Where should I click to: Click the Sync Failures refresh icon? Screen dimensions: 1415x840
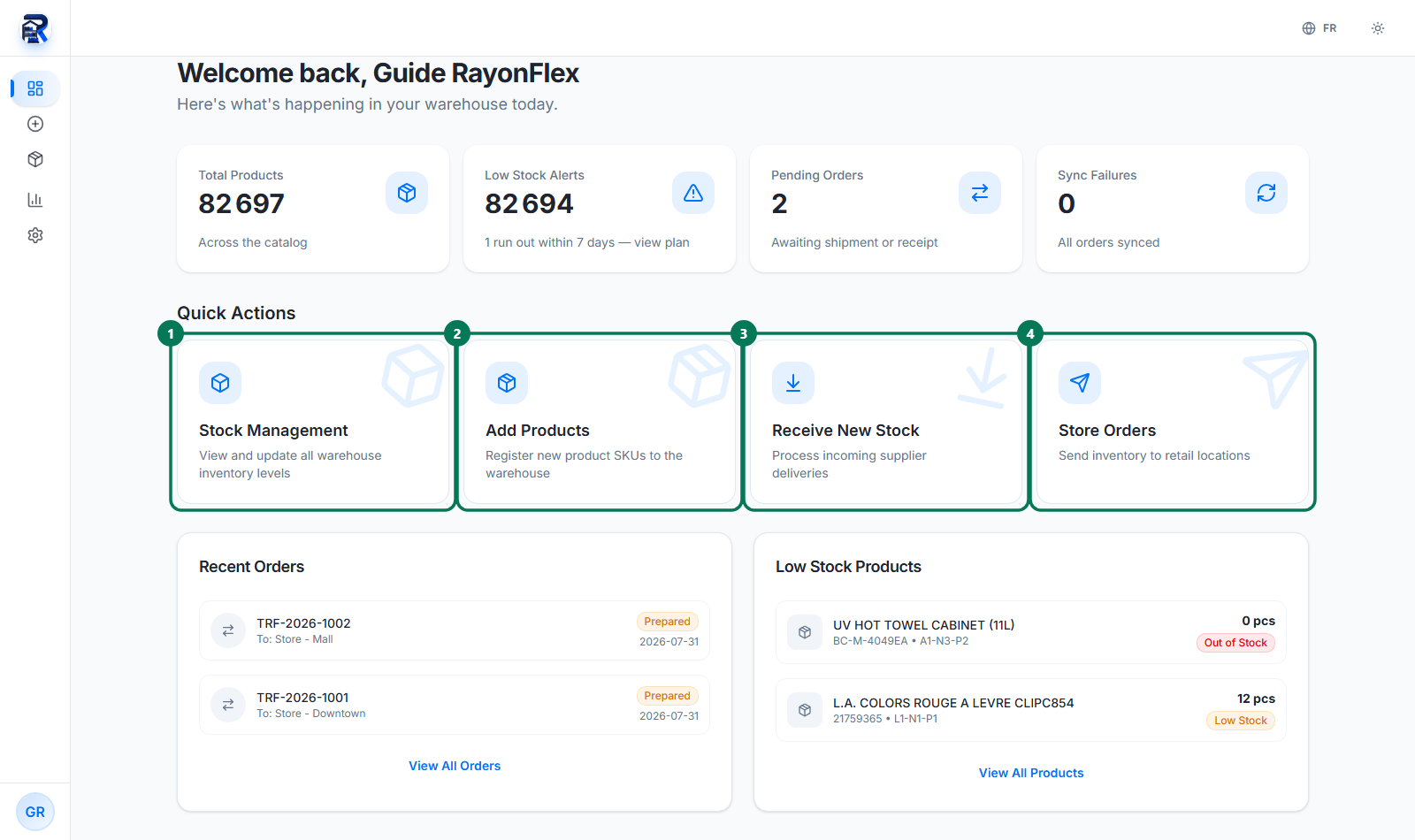point(1266,193)
